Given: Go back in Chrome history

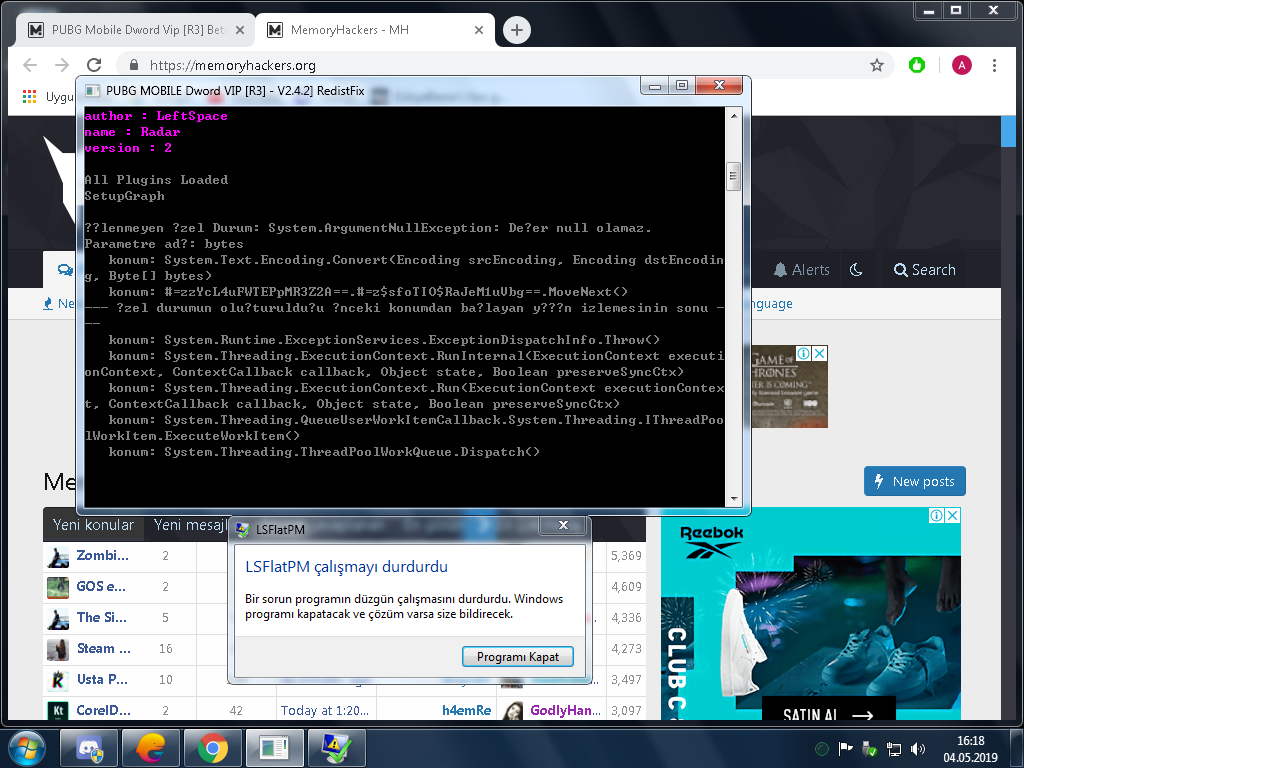Looking at the screenshot, I should [x=30, y=65].
